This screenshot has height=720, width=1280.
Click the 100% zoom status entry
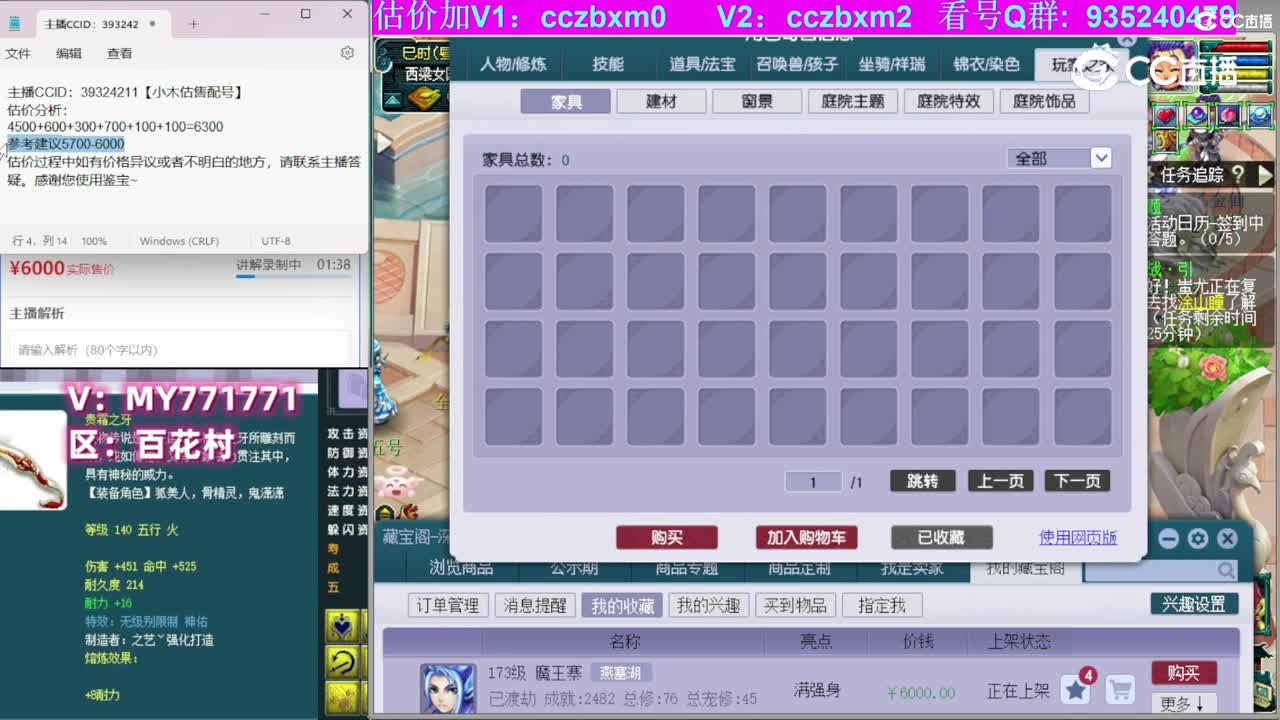pos(94,241)
